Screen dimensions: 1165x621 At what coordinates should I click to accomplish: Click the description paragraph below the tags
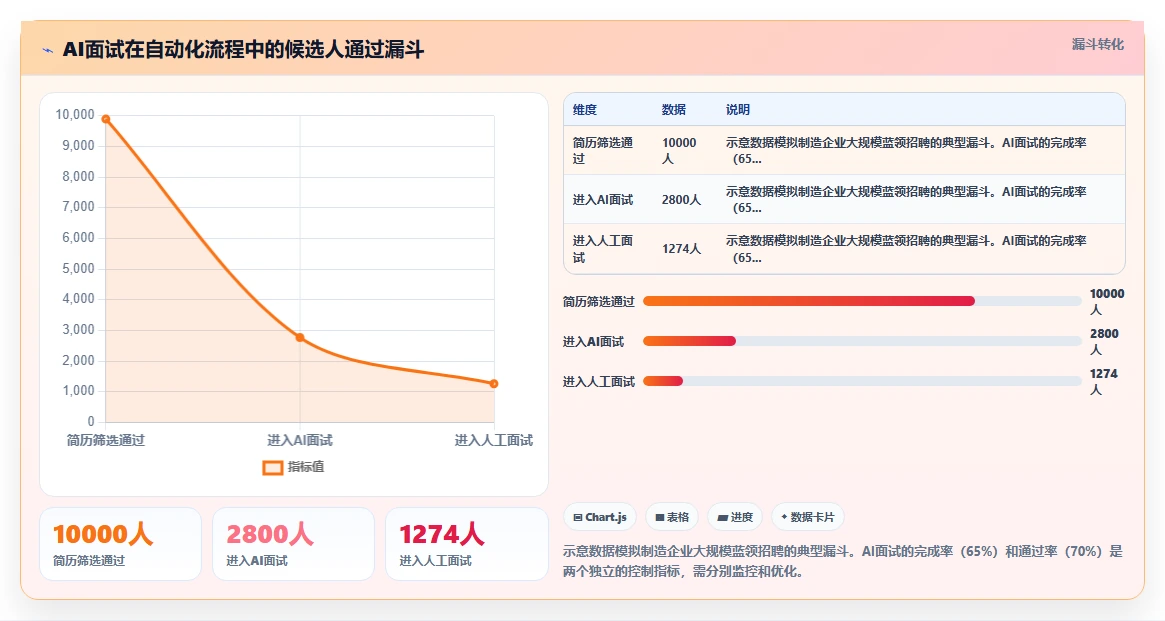tap(843, 561)
